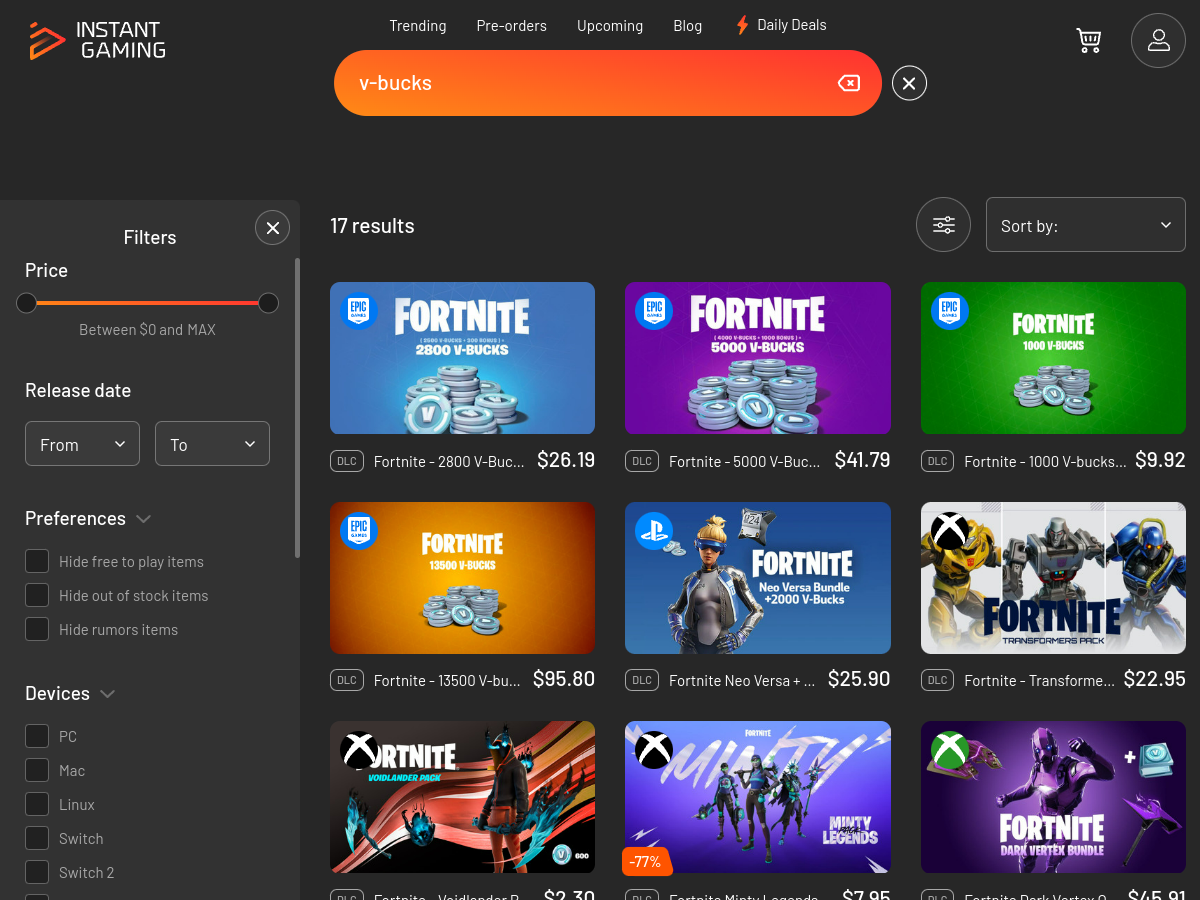Screen dimensions: 1200x900
Task: Click DLC tag of Fortnite 5000 V-Bucks
Action: tap(642, 461)
